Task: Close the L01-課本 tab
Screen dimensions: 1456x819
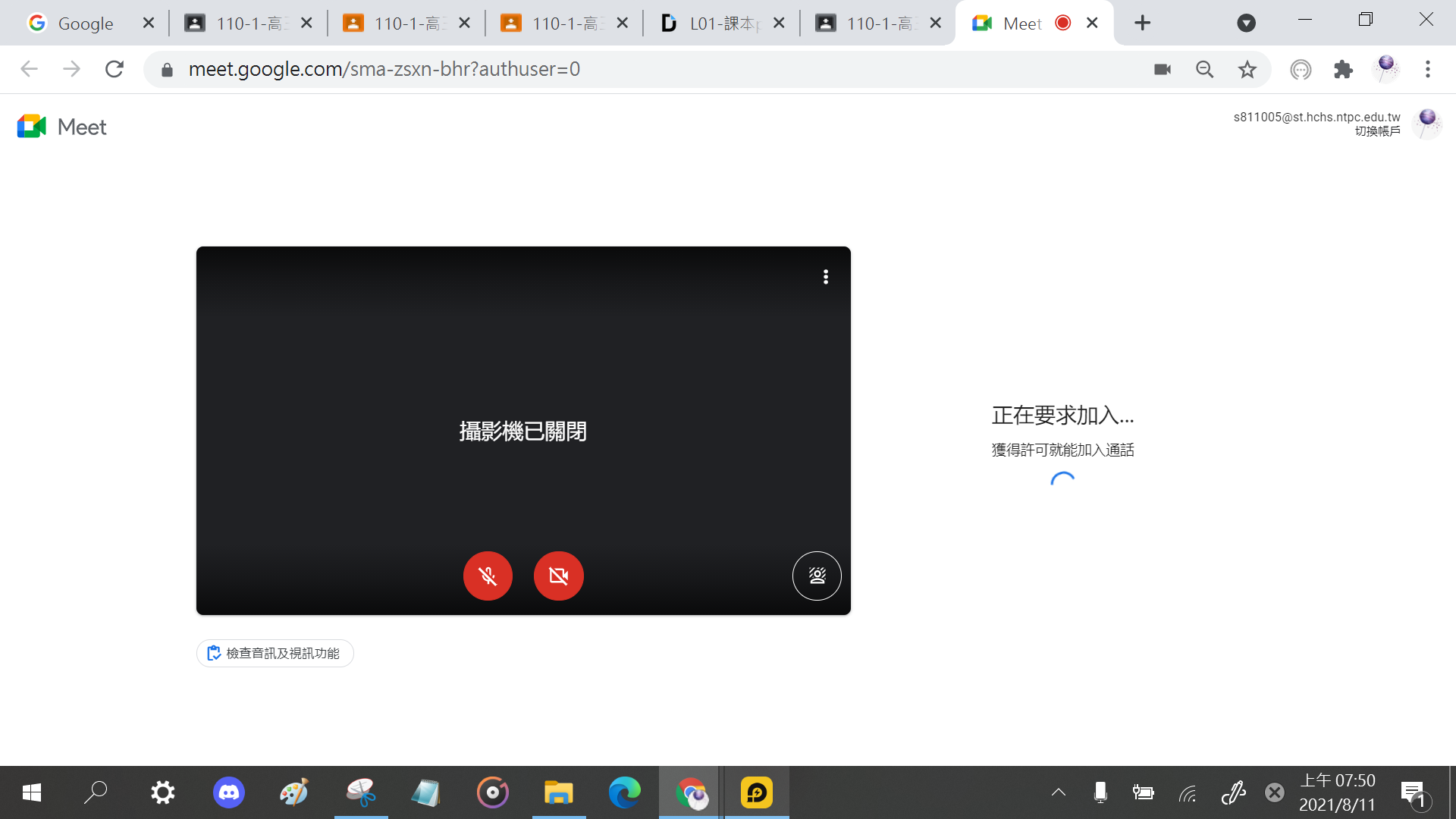Action: pyautogui.click(x=779, y=24)
